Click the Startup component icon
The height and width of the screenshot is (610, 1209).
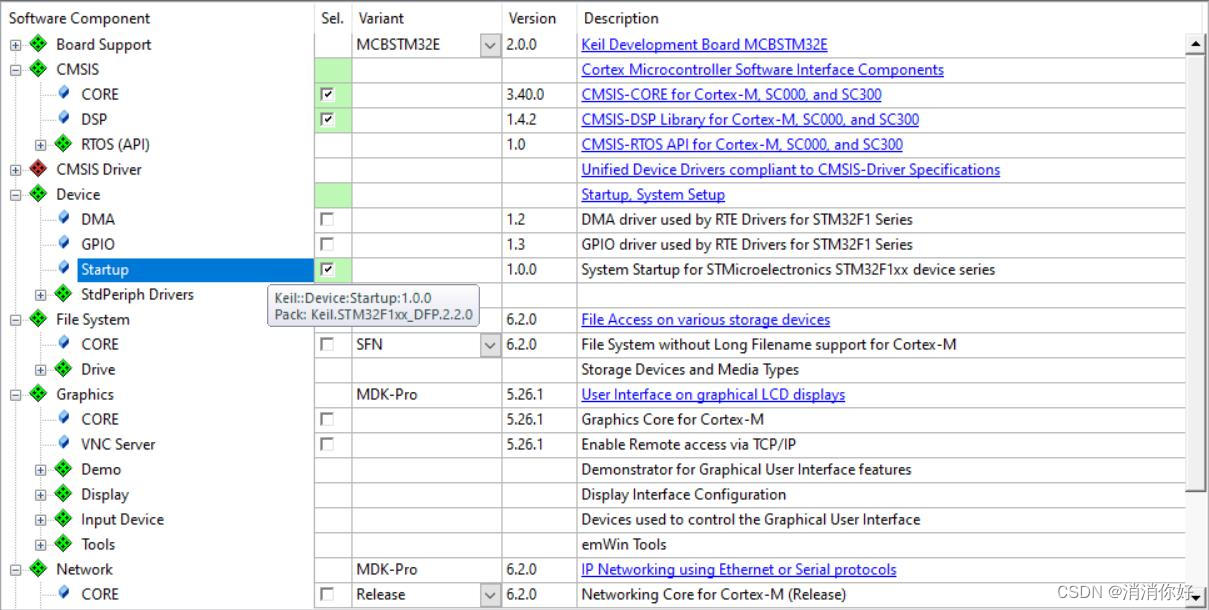coord(64,269)
